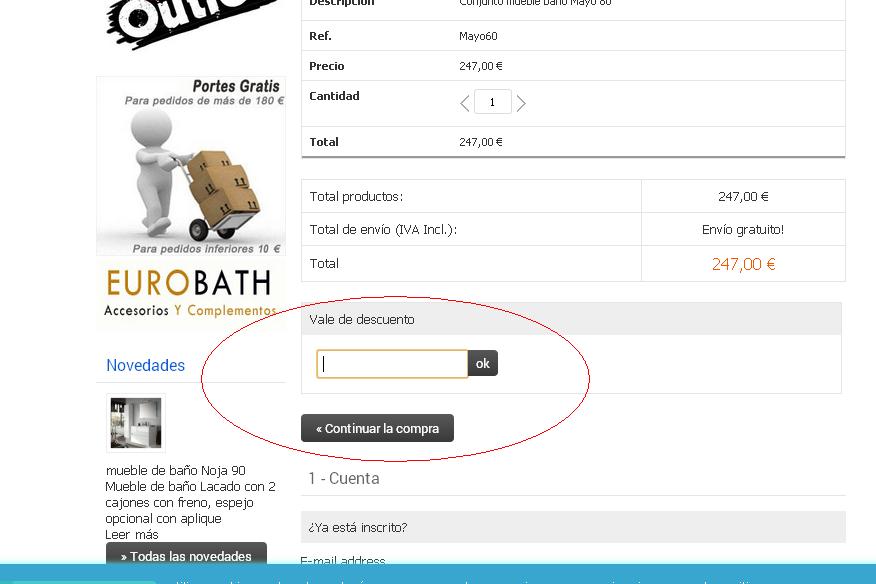Screen dimensions: 876x584
Task: Open the mueble de baño Noja 90 link
Action: click(x=175, y=471)
